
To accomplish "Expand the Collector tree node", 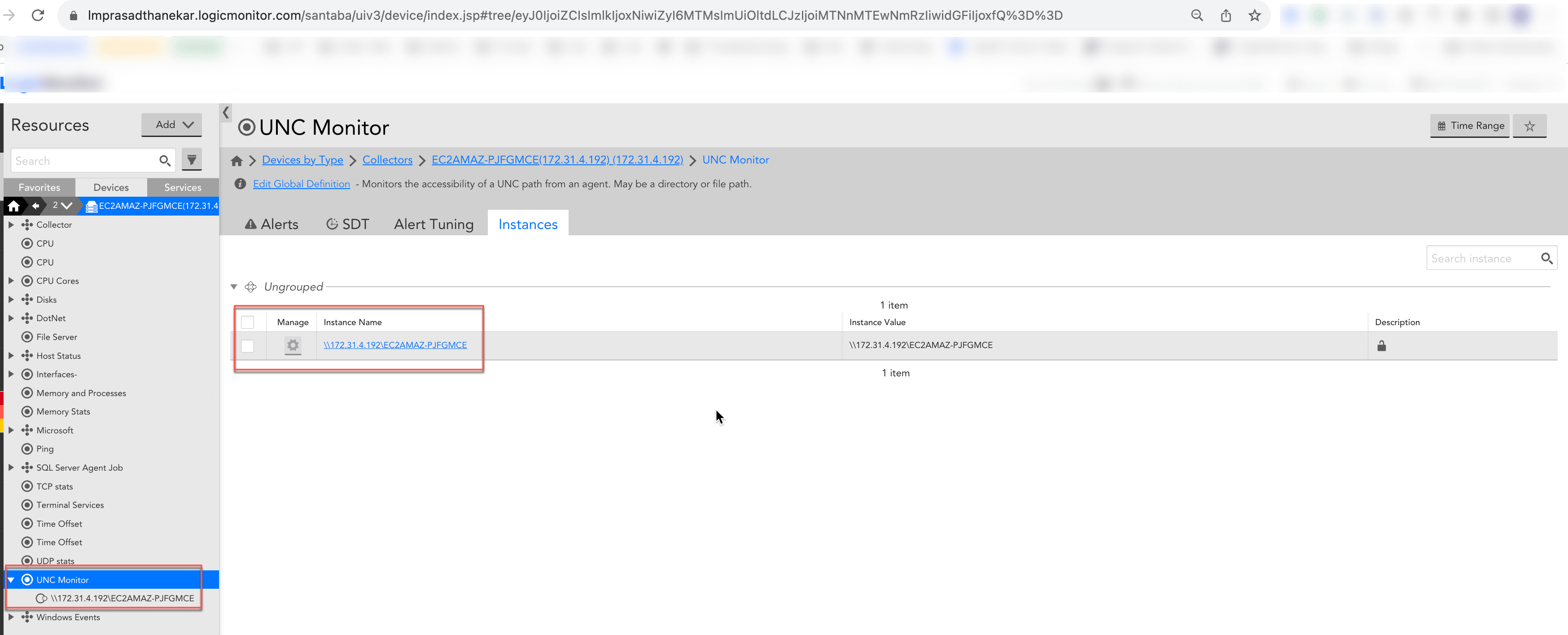I will [x=11, y=225].
